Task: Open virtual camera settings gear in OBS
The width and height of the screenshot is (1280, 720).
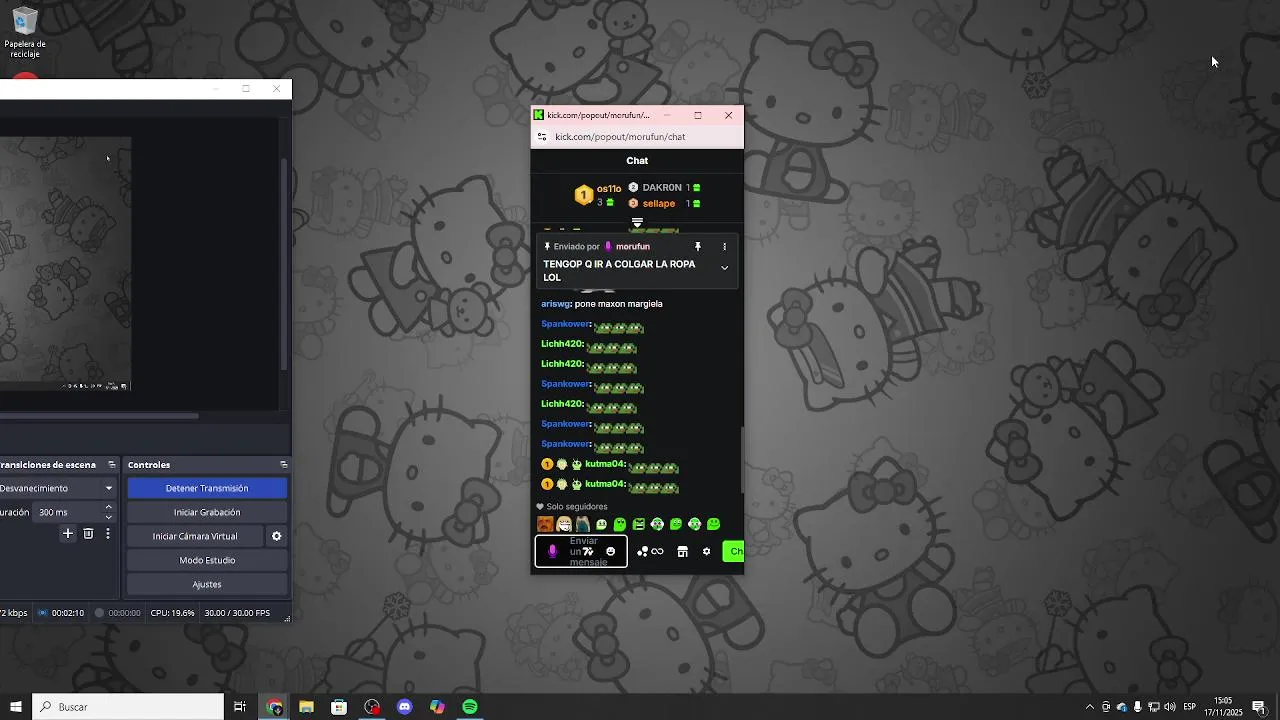Action: pos(277,536)
